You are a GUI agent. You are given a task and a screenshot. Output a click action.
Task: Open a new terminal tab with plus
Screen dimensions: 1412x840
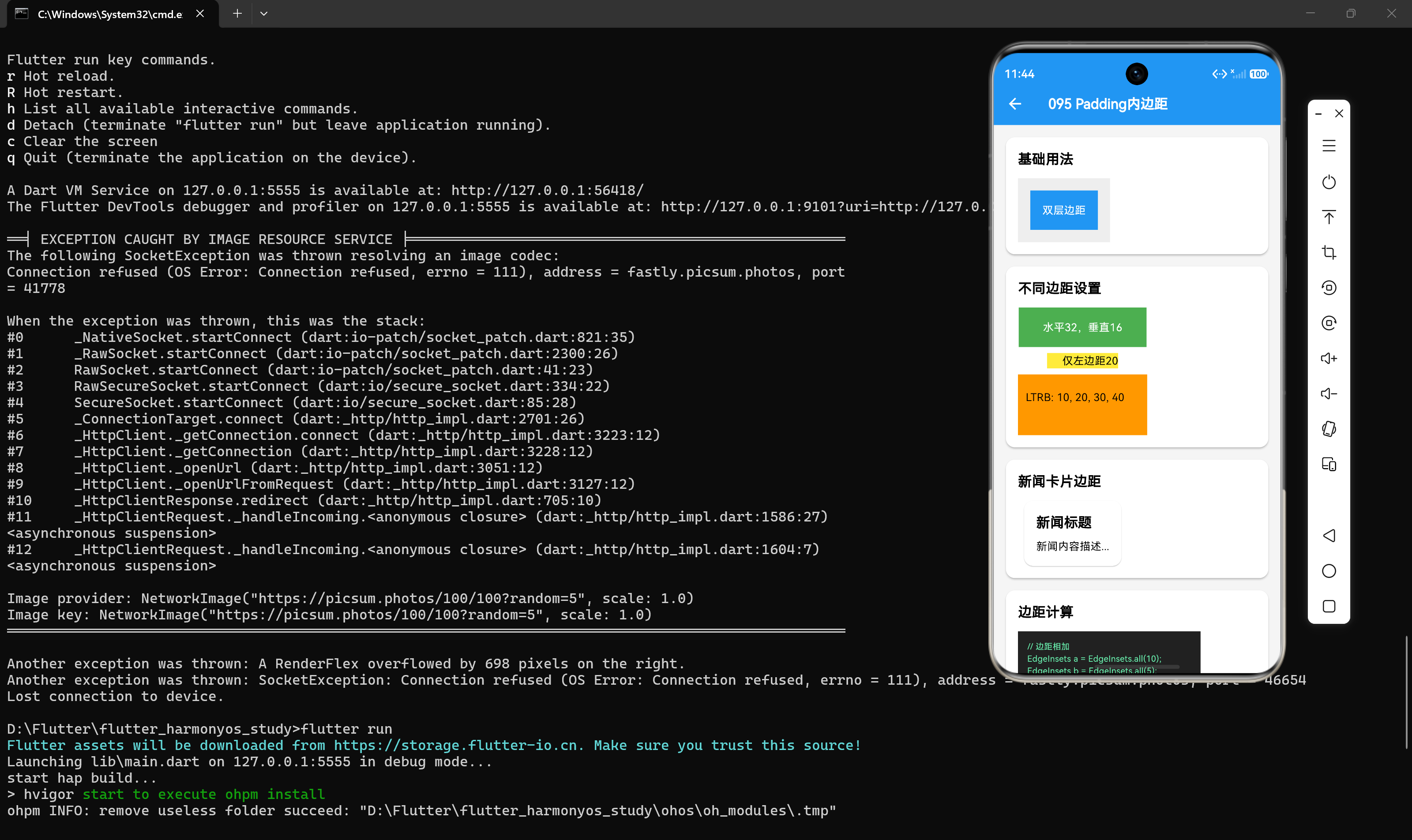click(x=237, y=14)
